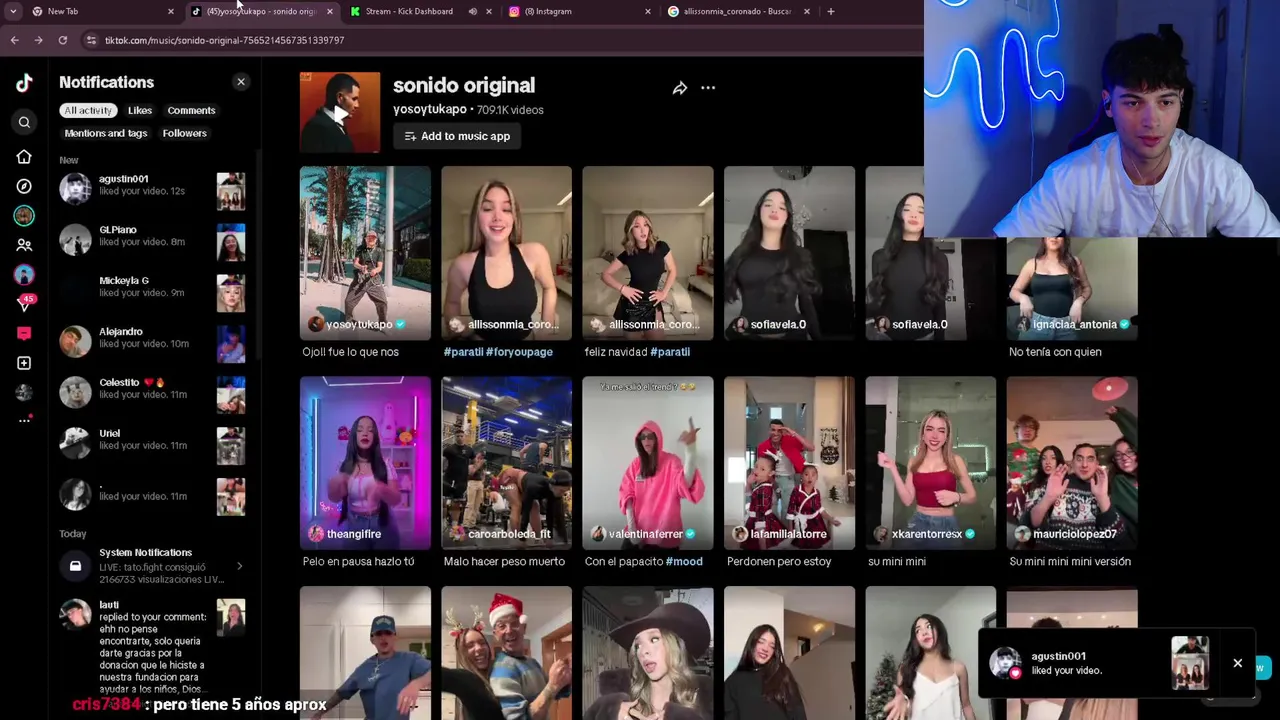Open a new browser tab
1280x720 pixels.
coord(830,11)
